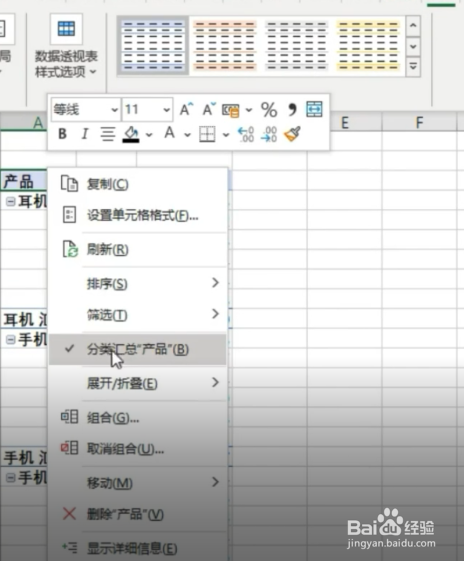Select column E header

[345, 123]
